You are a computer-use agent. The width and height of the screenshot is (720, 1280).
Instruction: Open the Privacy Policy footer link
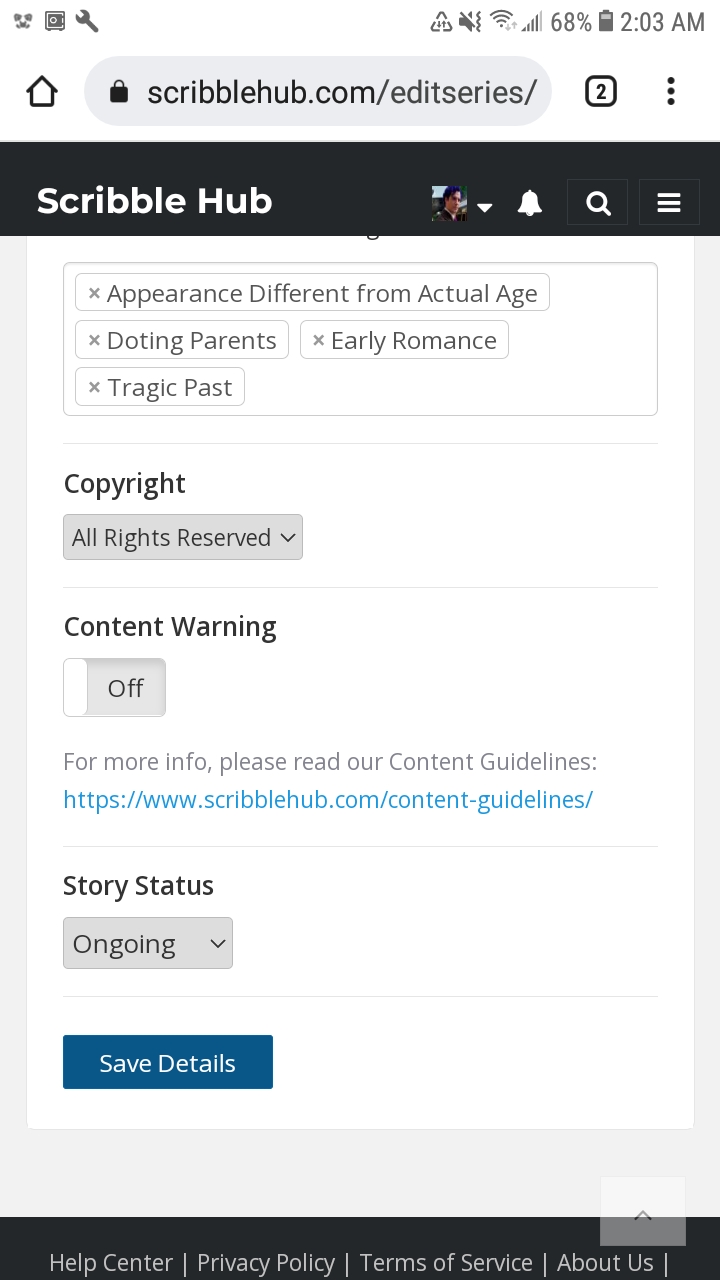266,1263
